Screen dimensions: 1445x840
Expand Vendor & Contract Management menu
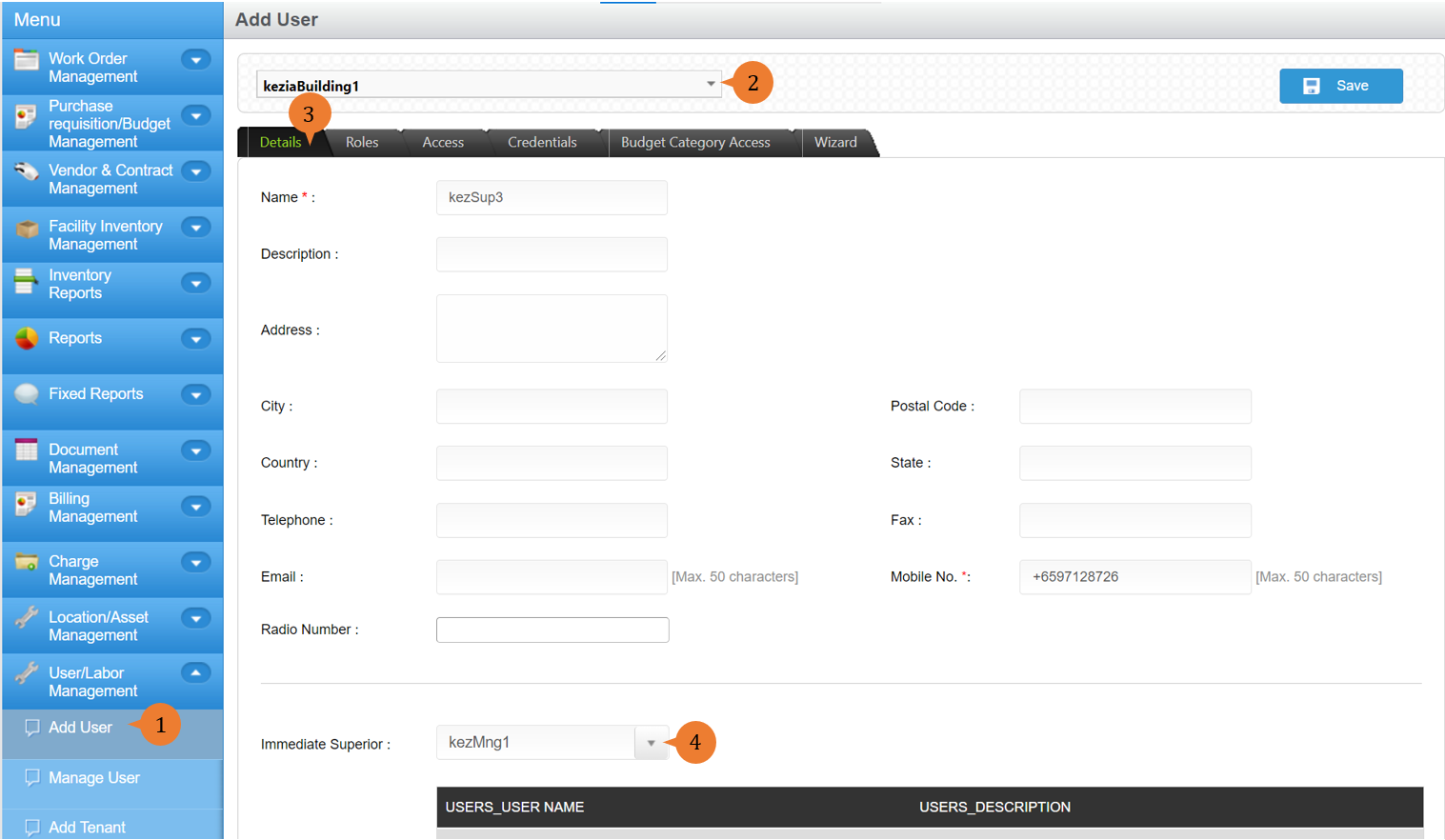196,171
